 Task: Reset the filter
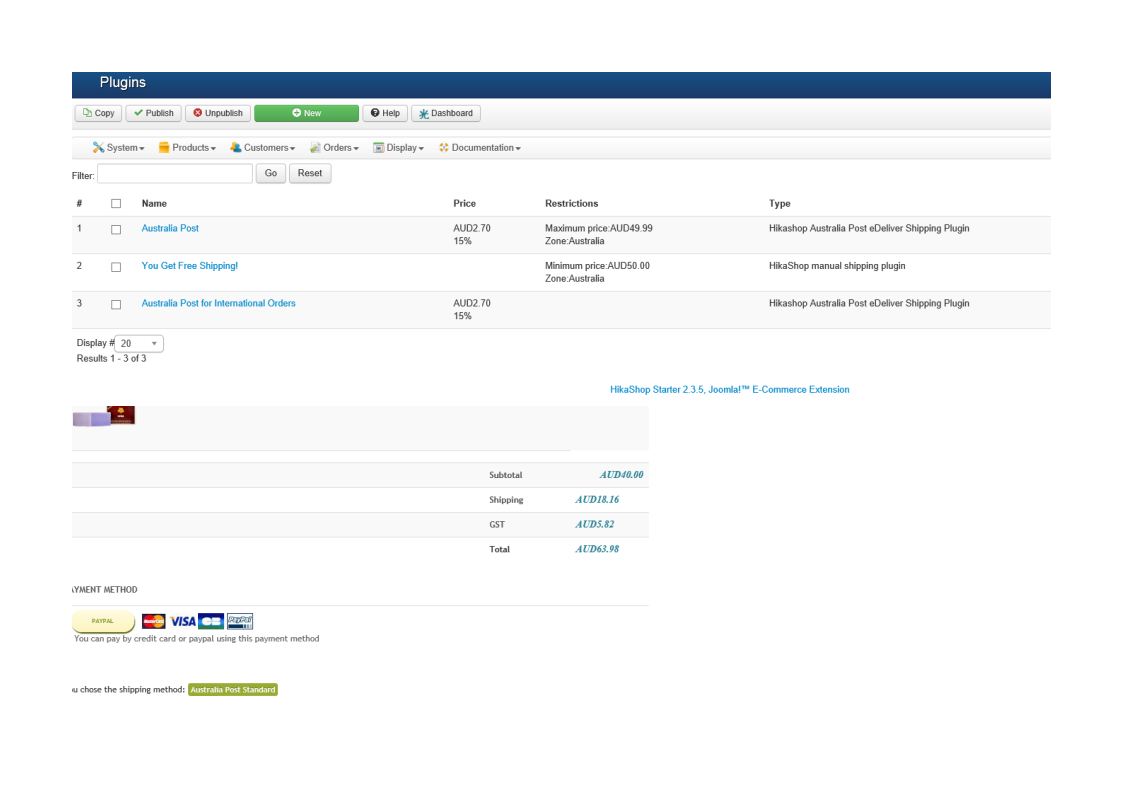point(310,173)
